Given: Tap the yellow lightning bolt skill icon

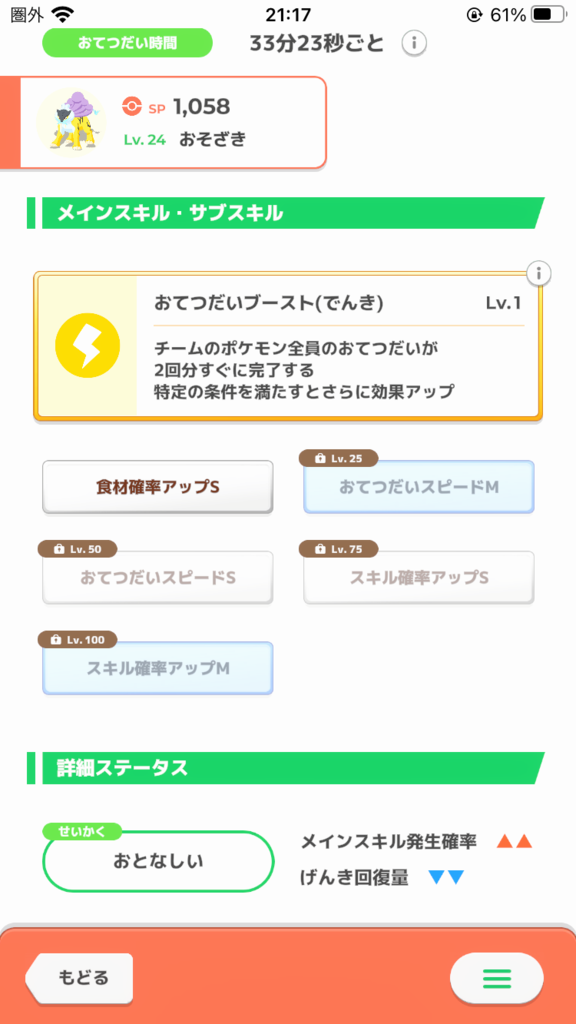Looking at the screenshot, I should tap(88, 344).
